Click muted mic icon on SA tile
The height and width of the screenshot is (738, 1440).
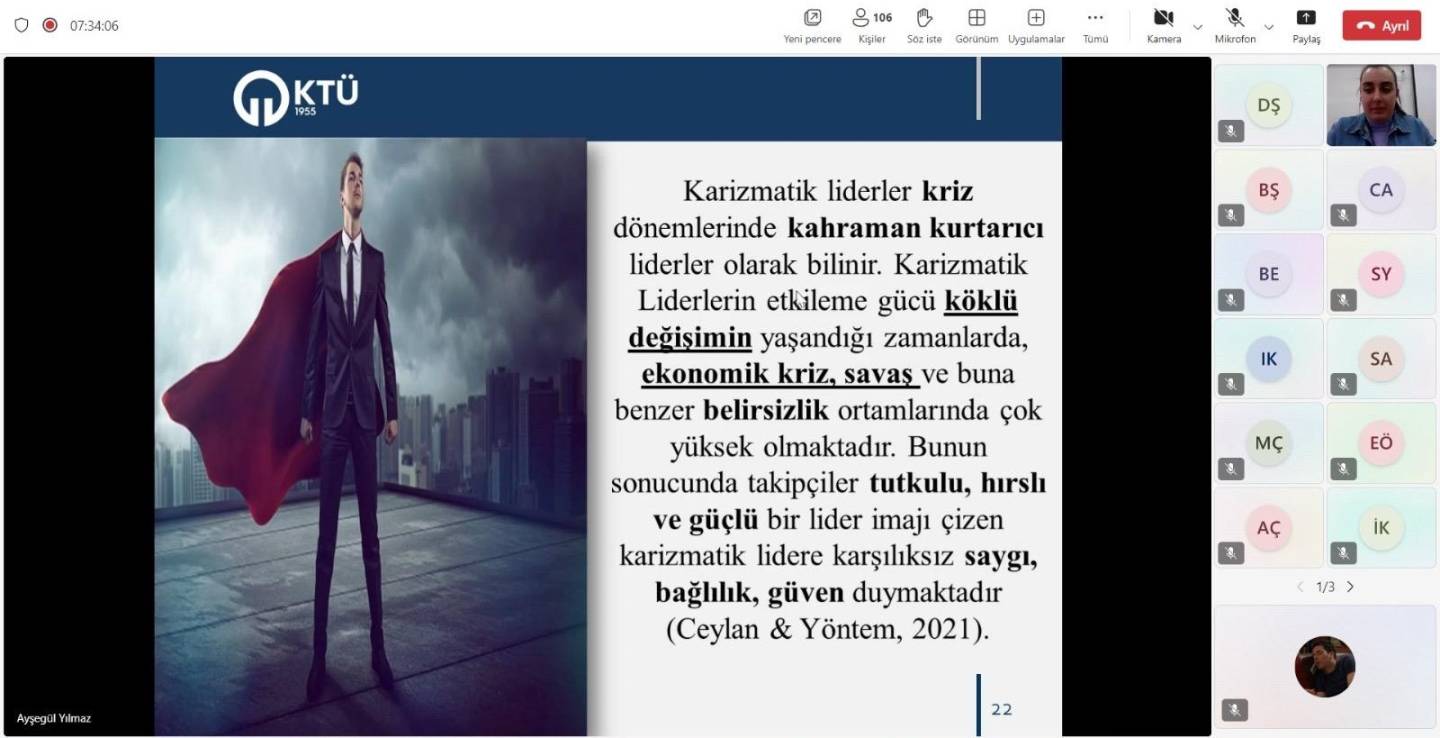[x=1343, y=384]
